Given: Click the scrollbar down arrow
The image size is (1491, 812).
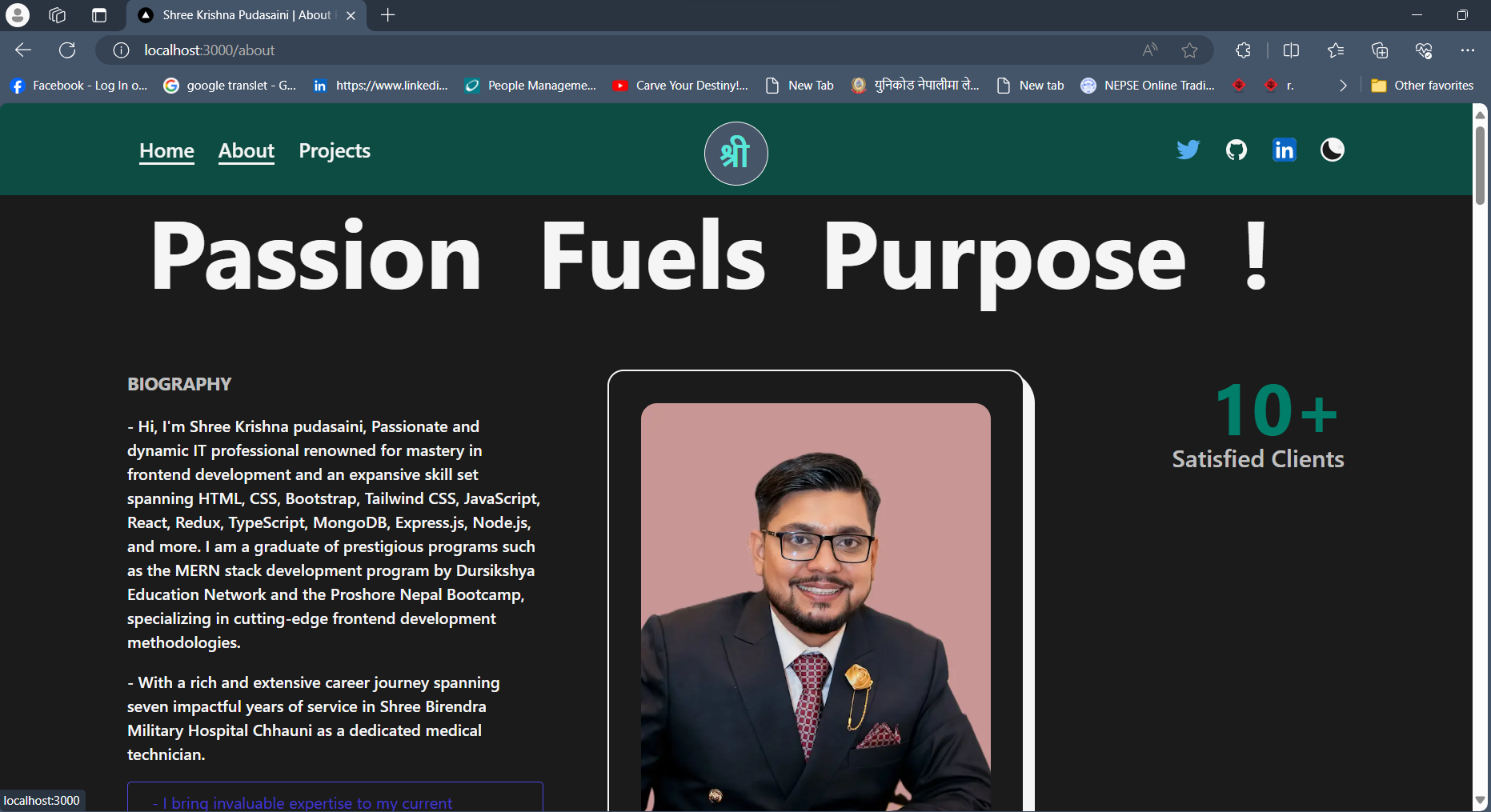Looking at the screenshot, I should 1481,800.
